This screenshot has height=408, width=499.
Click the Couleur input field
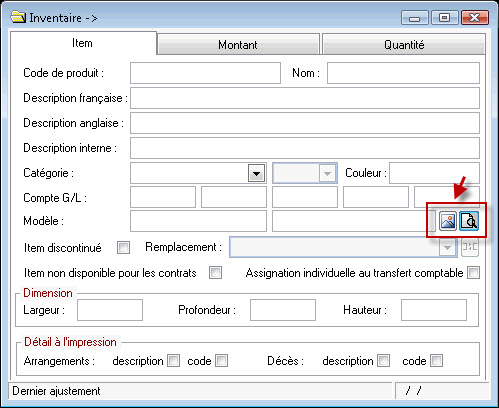point(434,173)
